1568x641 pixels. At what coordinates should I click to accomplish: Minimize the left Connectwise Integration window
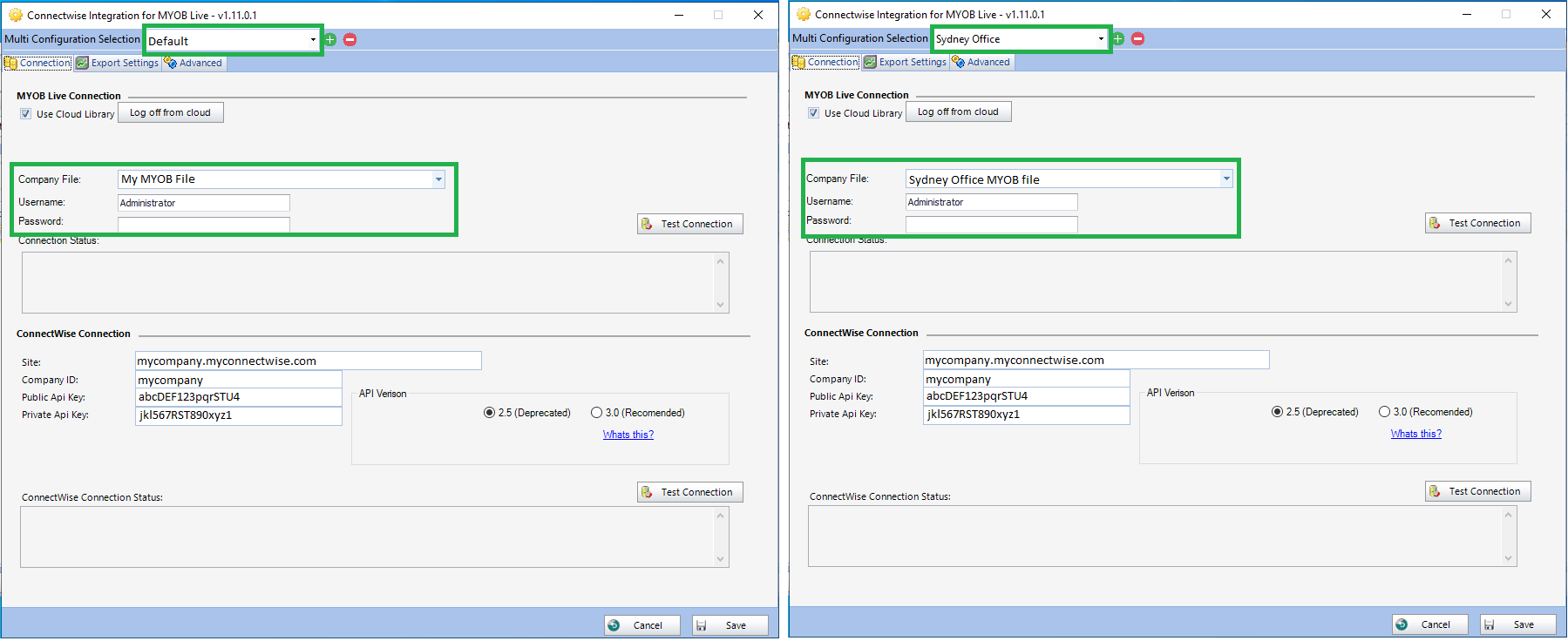click(x=679, y=15)
